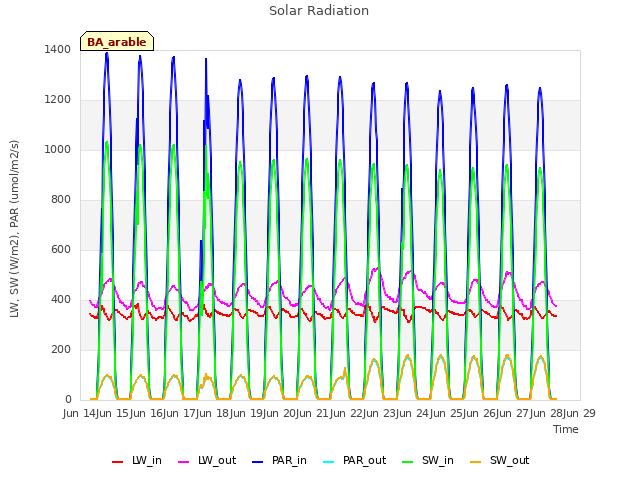The image size is (640, 480).
Task: Click the Jun 22 x-axis tick label
Action: 347,413
